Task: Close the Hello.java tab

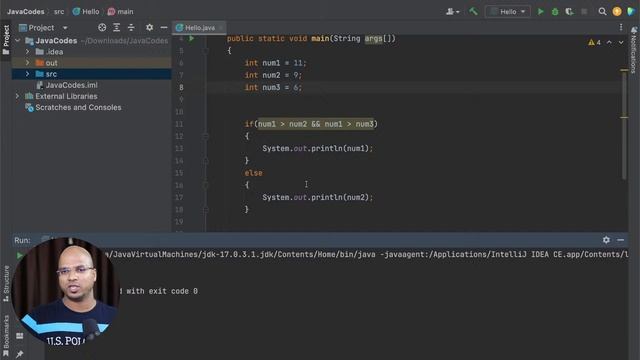Action: point(221,28)
